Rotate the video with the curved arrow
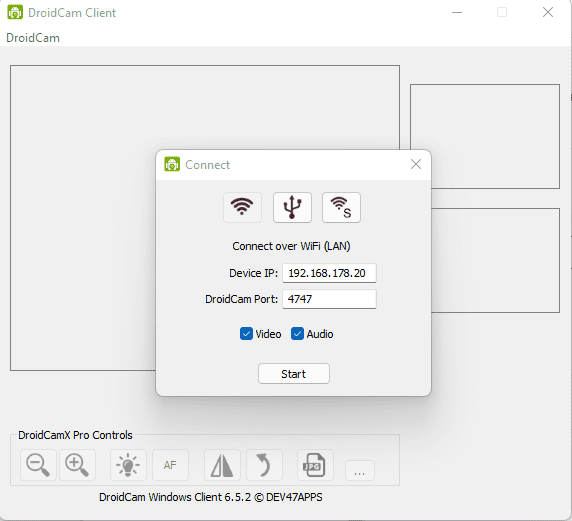Image resolution: width=572 pixels, height=521 pixels. 264,465
